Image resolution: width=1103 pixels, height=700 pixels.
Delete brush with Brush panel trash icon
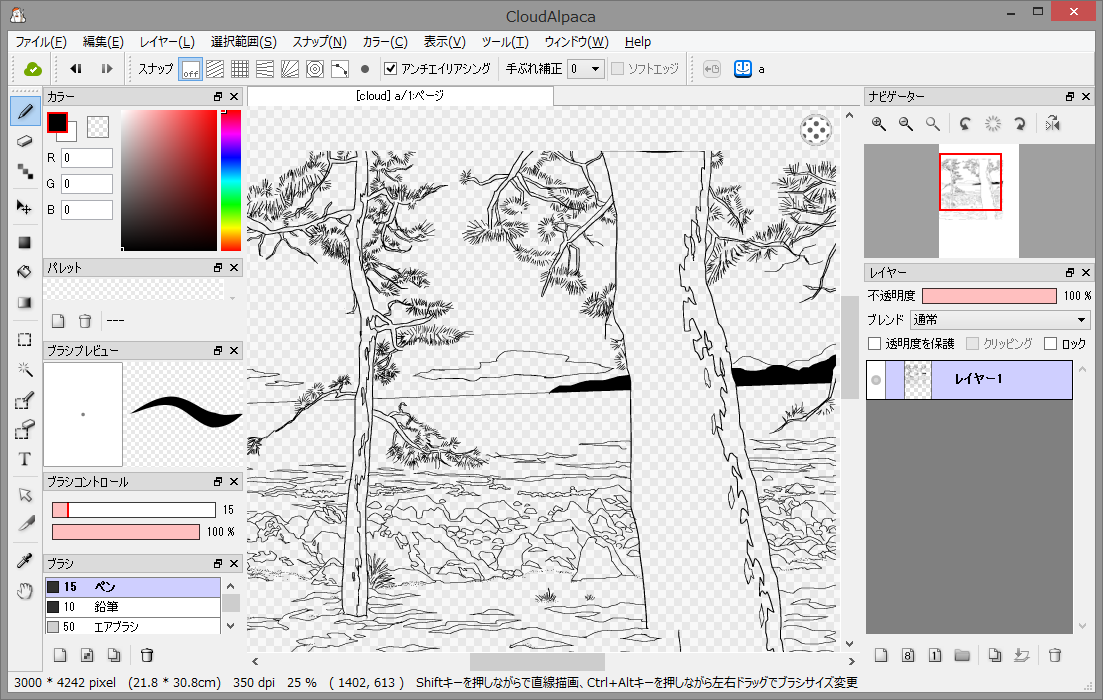pos(146,655)
